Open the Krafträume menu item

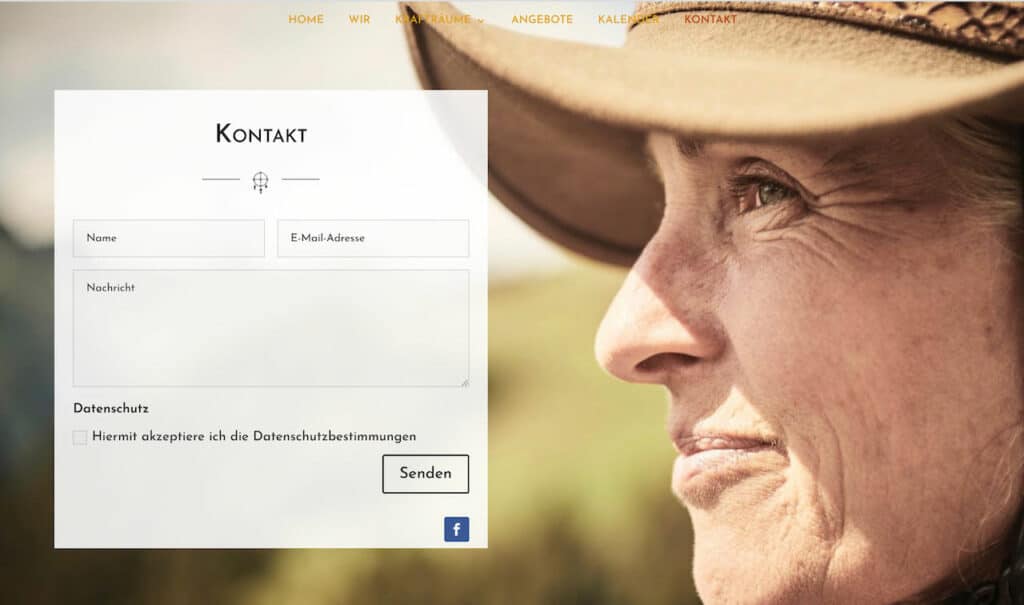click(x=433, y=20)
